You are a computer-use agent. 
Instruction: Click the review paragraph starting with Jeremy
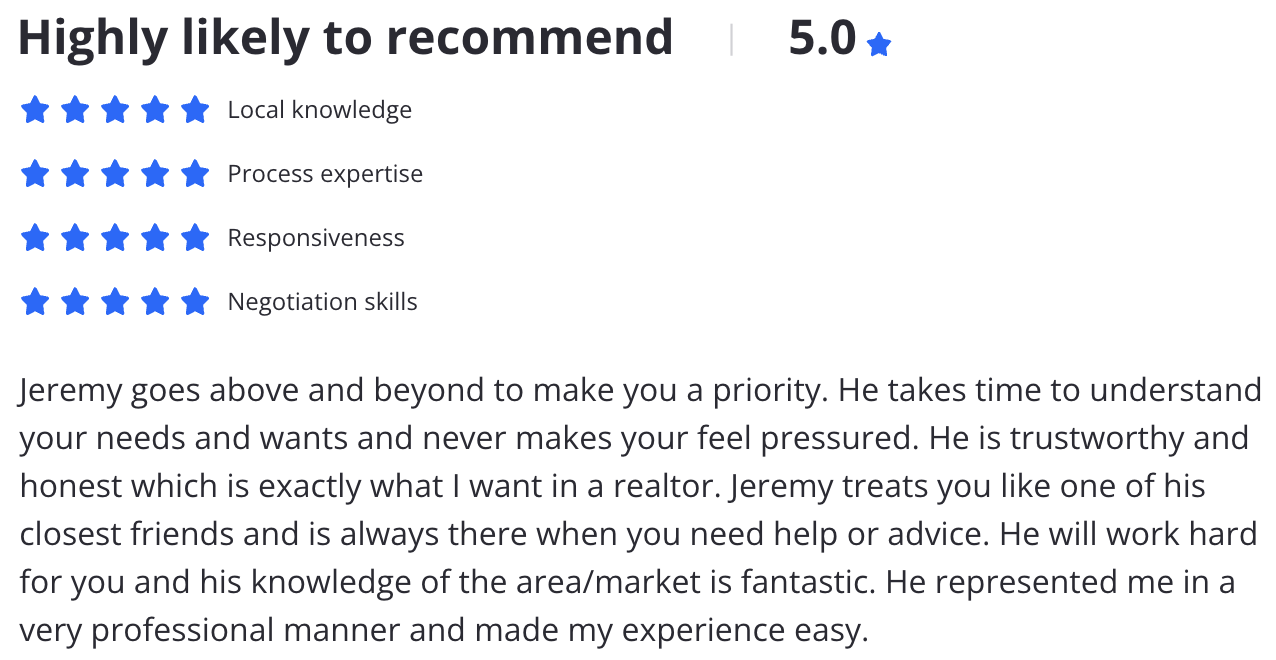pos(640,510)
